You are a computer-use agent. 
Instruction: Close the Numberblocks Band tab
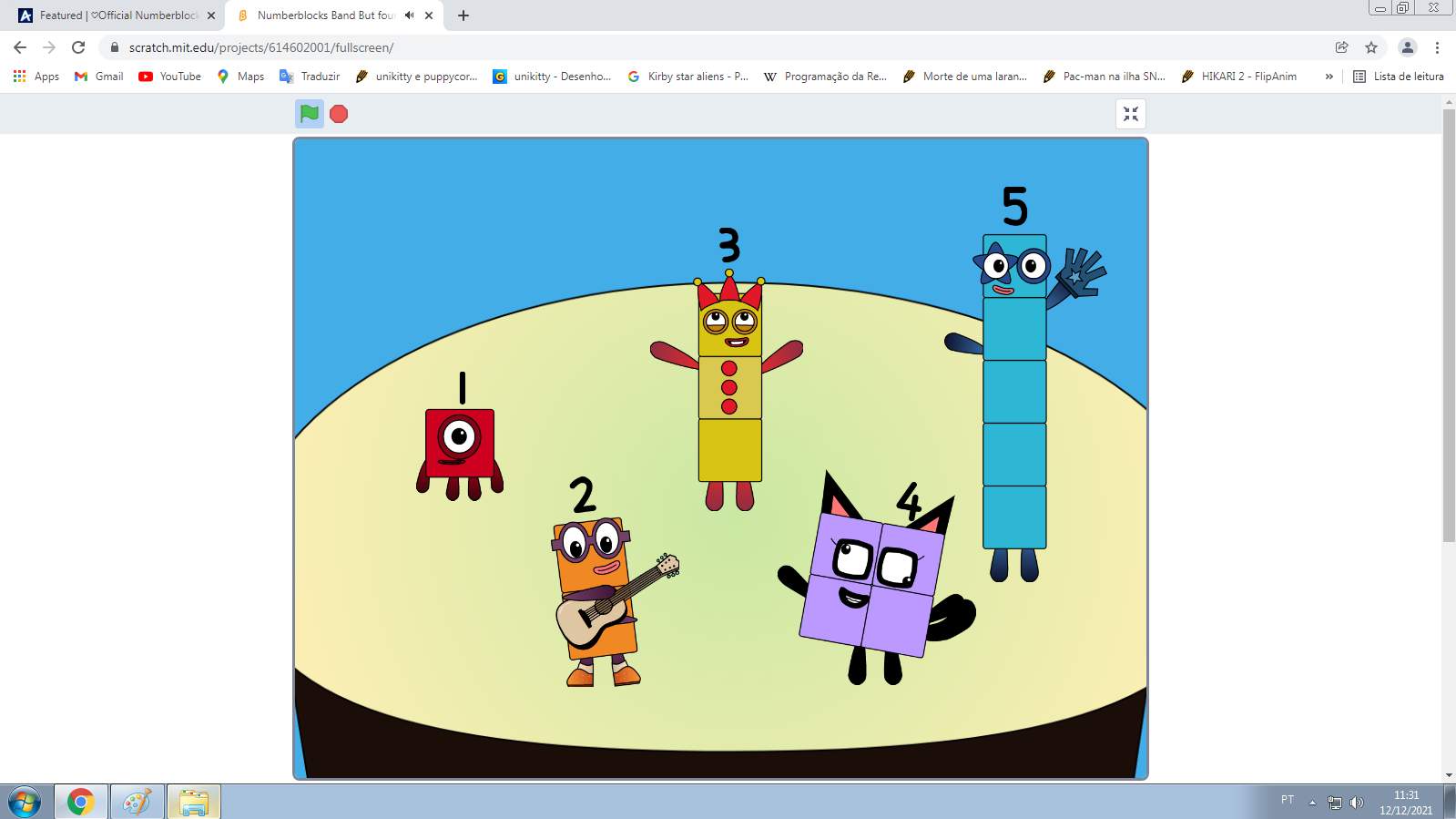coord(429,15)
